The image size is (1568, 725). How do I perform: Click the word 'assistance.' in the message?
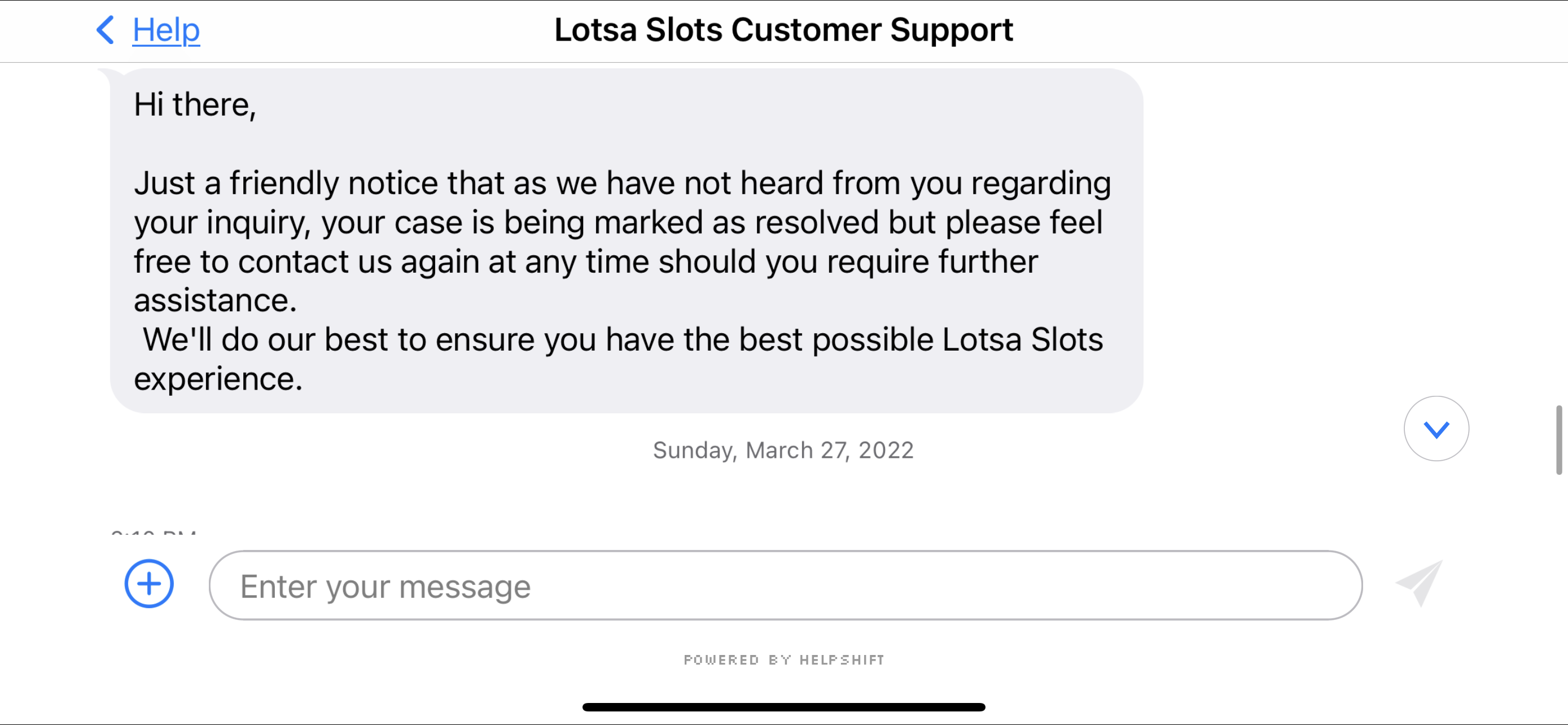click(x=216, y=301)
